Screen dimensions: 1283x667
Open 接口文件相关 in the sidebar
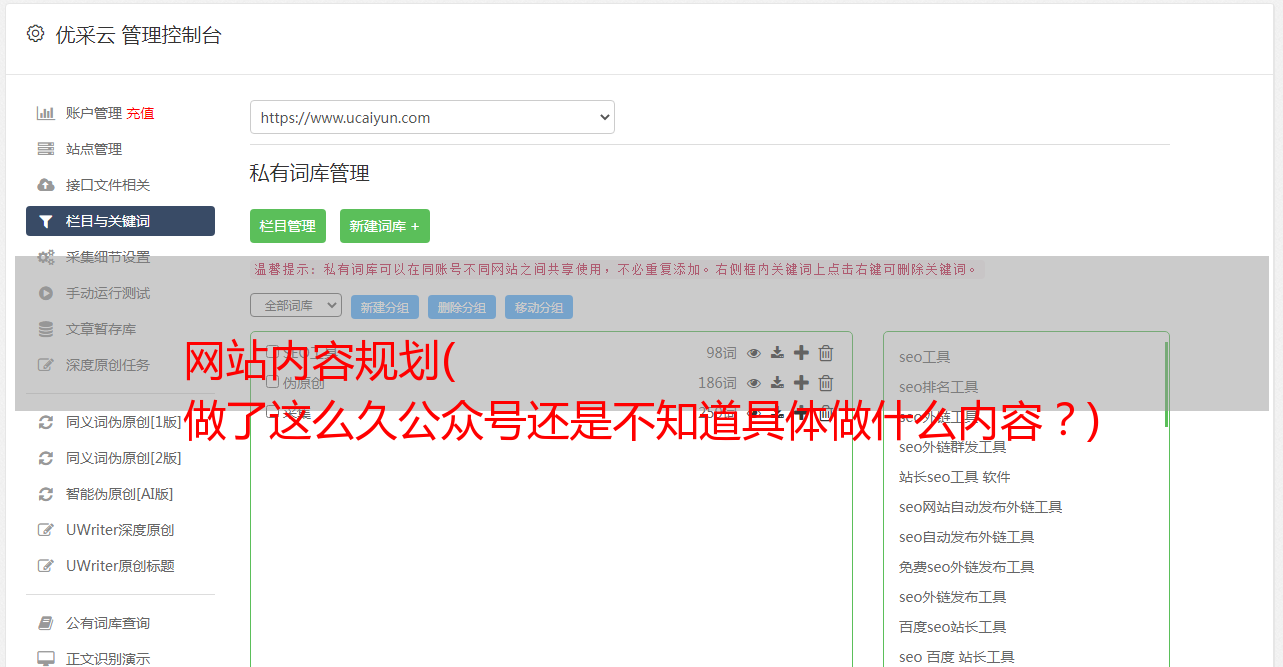pyautogui.click(x=108, y=185)
